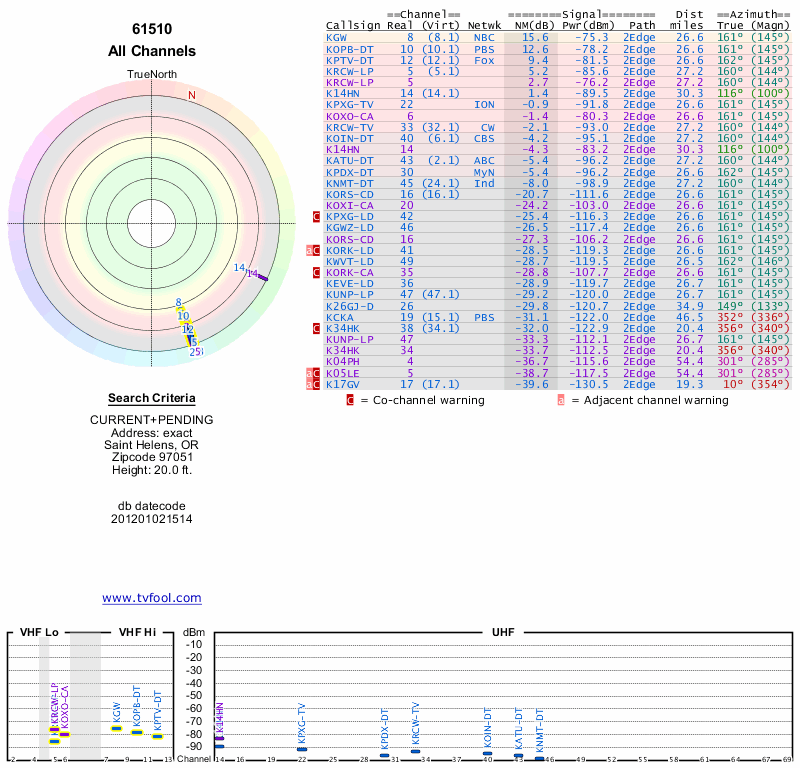The width and height of the screenshot is (800, 768).
Task: Click the red N marker on the radar plot
Action: click(x=192, y=95)
